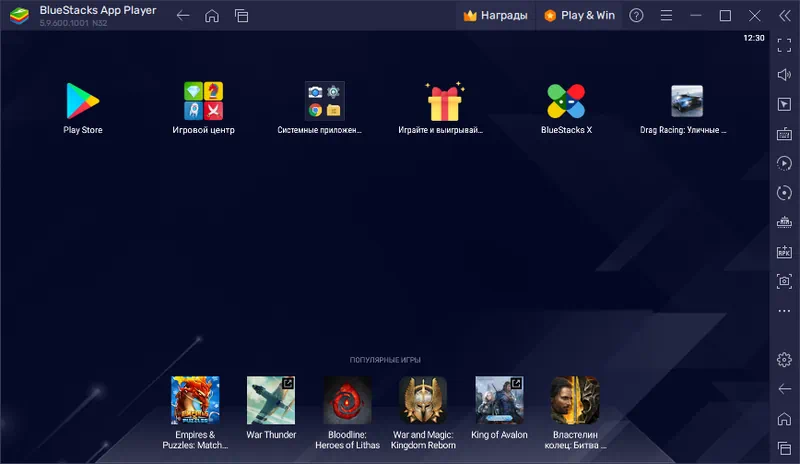
Task: Install APK via sidebar icon
Action: pos(784,252)
